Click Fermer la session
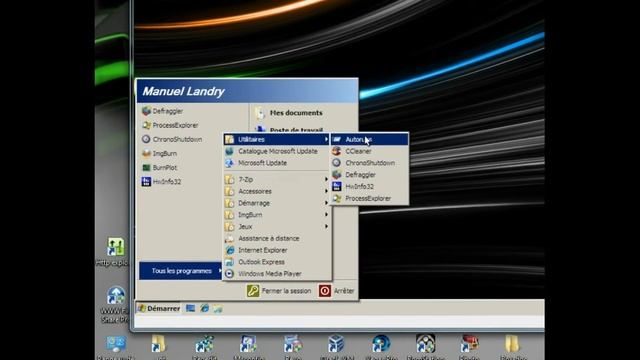This screenshot has height=360, width=640. click(279, 291)
